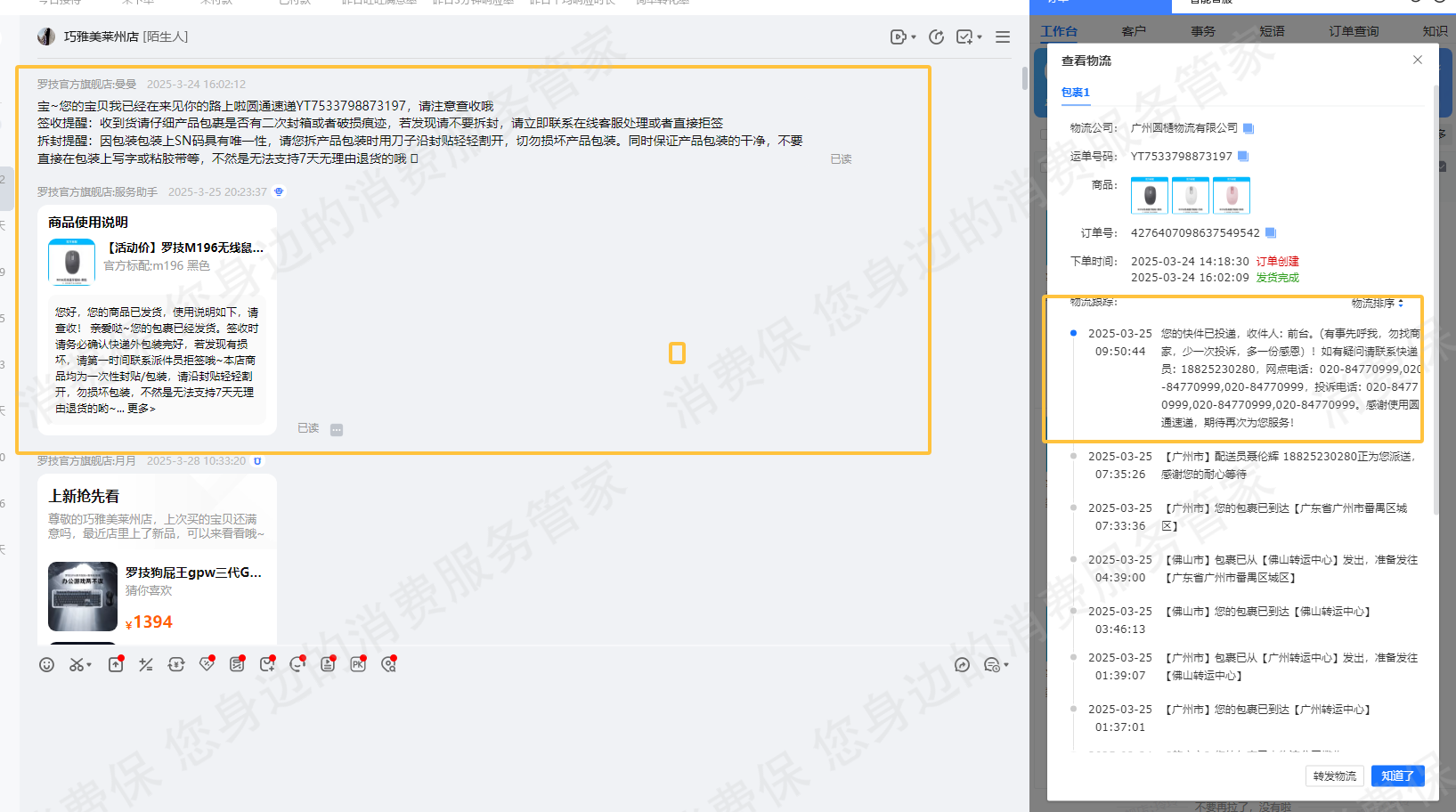This screenshot has width=1456, height=812.
Task: Click the price ¥1394 on product card
Action: coord(150,622)
